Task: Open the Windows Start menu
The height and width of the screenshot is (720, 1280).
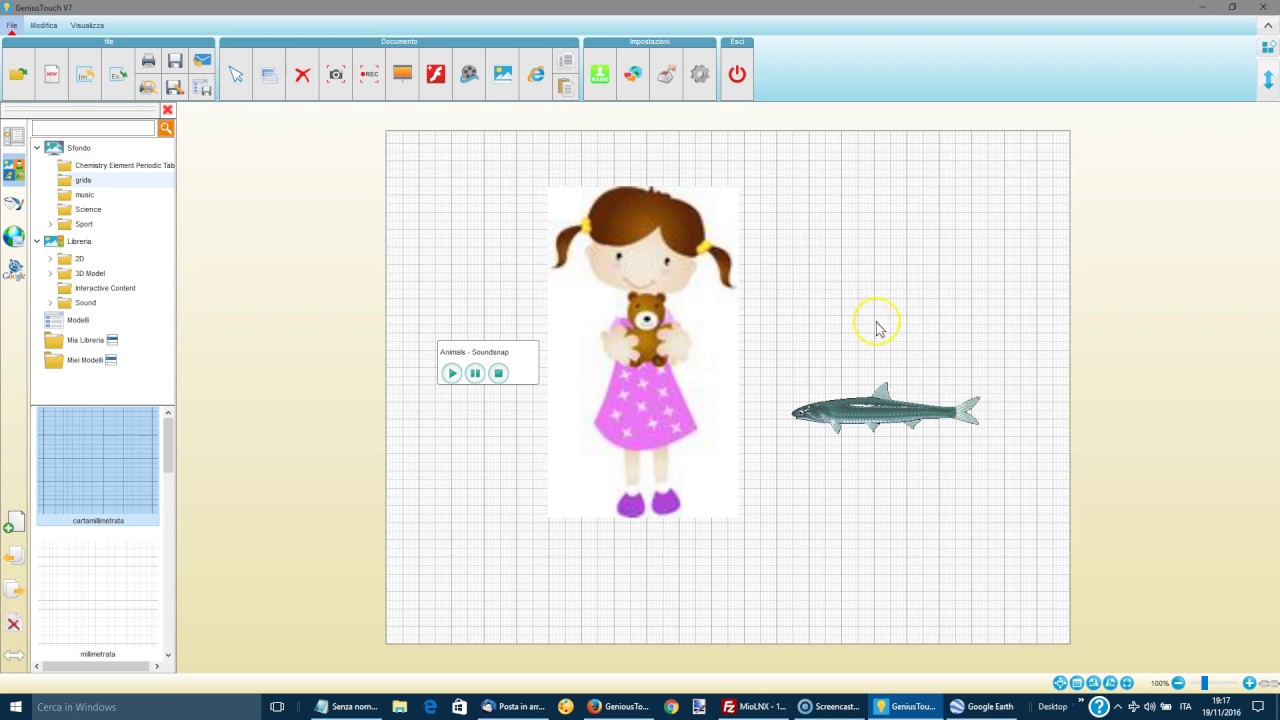Action: 15,706
